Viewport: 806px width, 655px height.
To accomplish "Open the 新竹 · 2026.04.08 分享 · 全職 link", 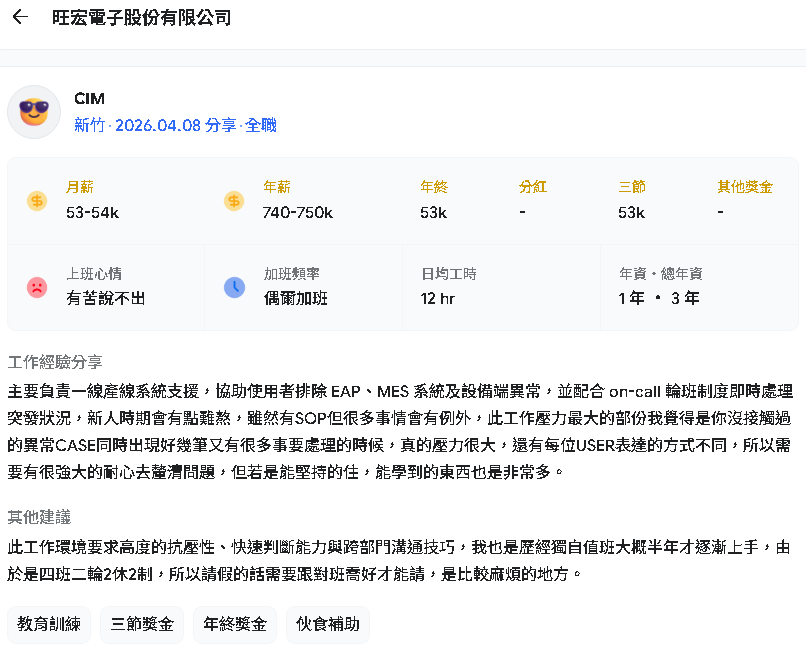I will coord(175,125).
